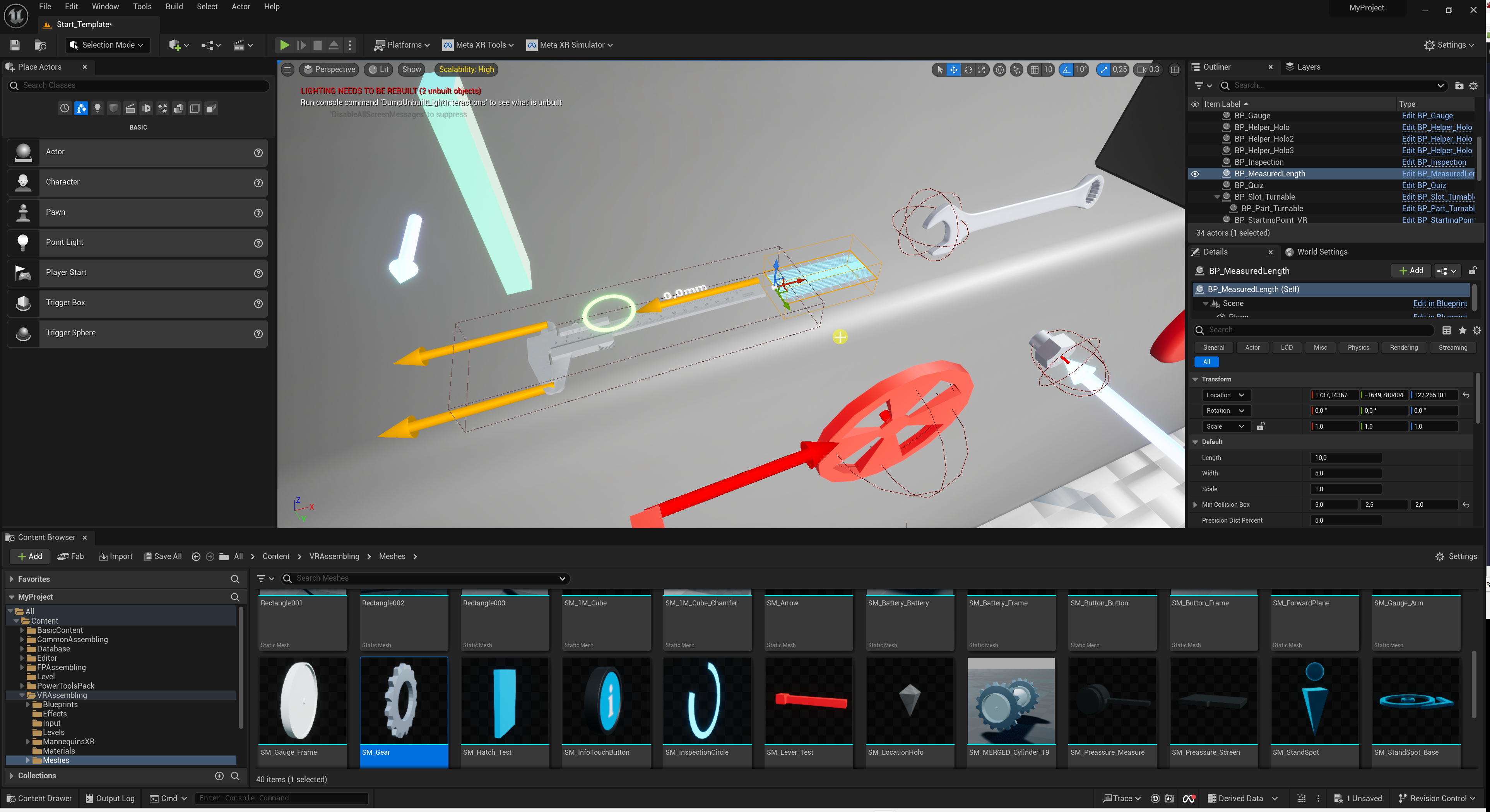Open the Build menu

[x=173, y=6]
